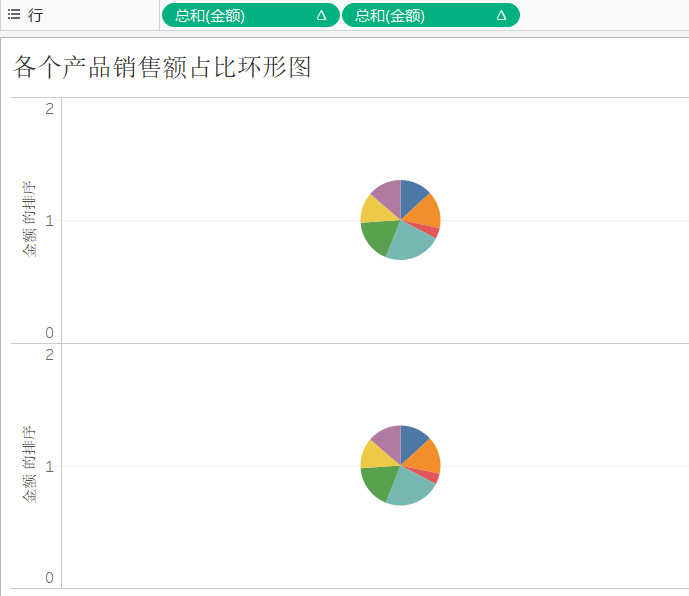
Task: Pick the green slice in the upper pie
Action: [x=377, y=236]
